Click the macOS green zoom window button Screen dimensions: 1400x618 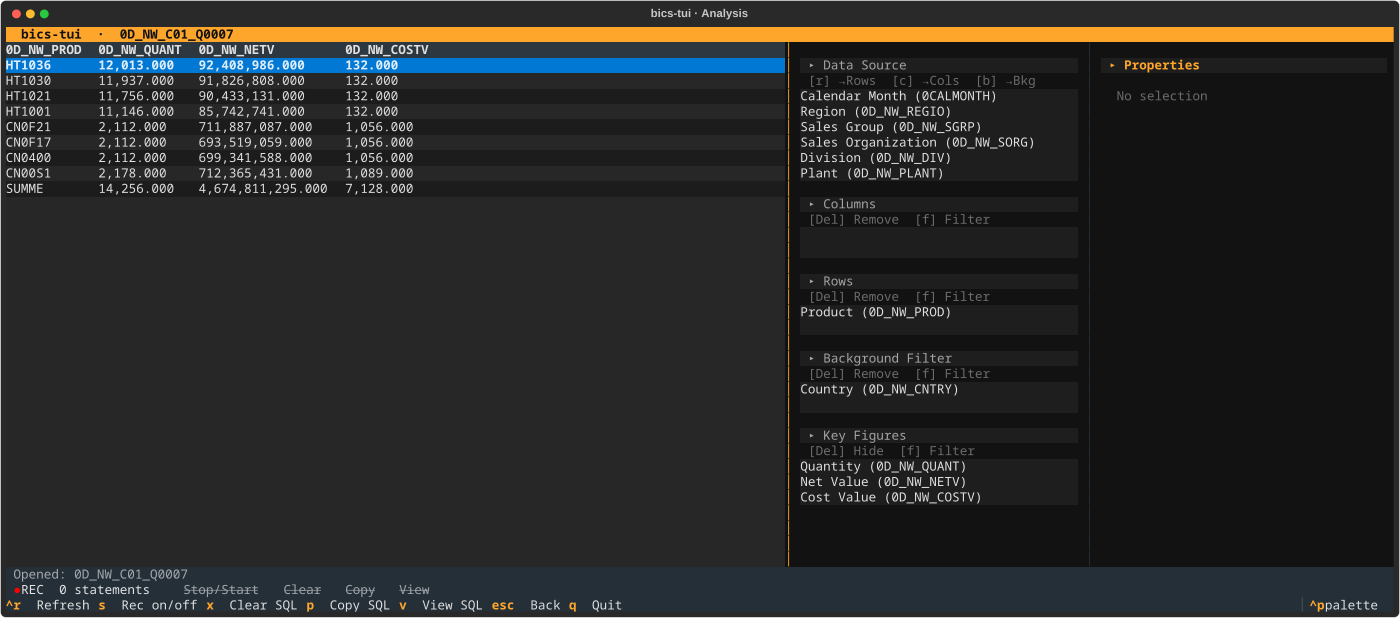44,13
